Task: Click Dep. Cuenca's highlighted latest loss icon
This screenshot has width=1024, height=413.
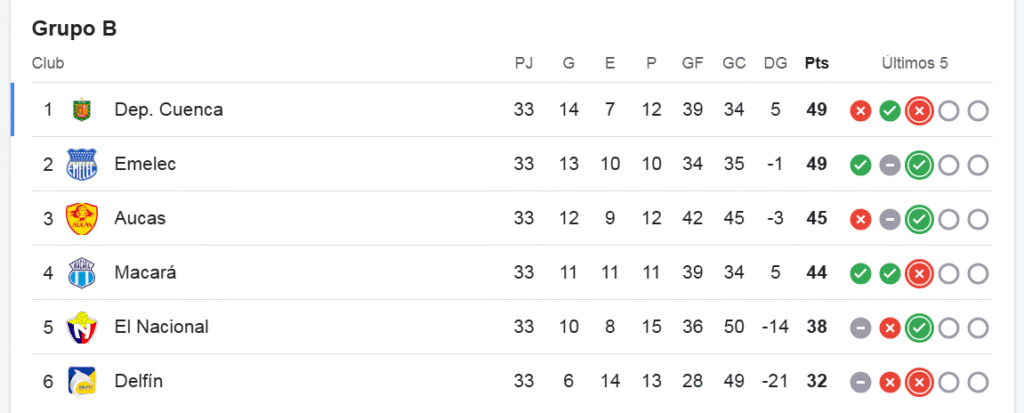Action: (x=919, y=111)
